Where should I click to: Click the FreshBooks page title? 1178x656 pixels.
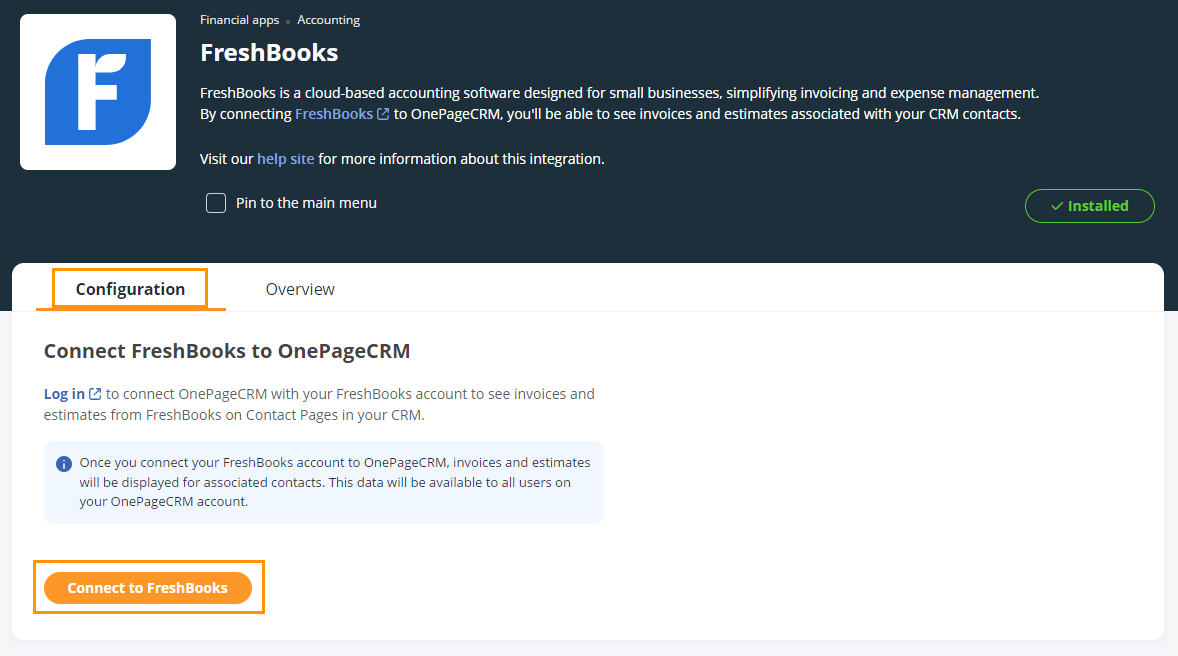(x=269, y=53)
